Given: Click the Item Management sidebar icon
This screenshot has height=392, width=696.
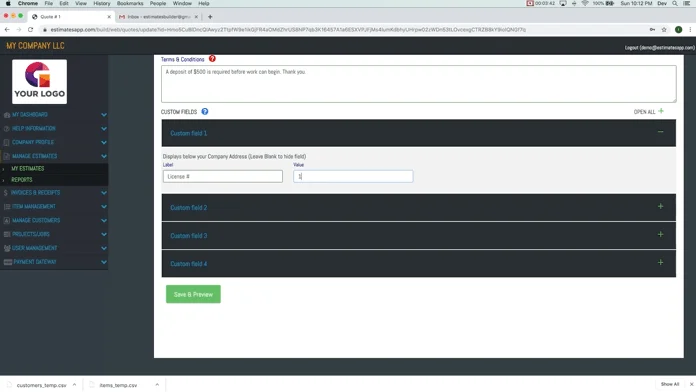Looking at the screenshot, I should tap(7, 206).
